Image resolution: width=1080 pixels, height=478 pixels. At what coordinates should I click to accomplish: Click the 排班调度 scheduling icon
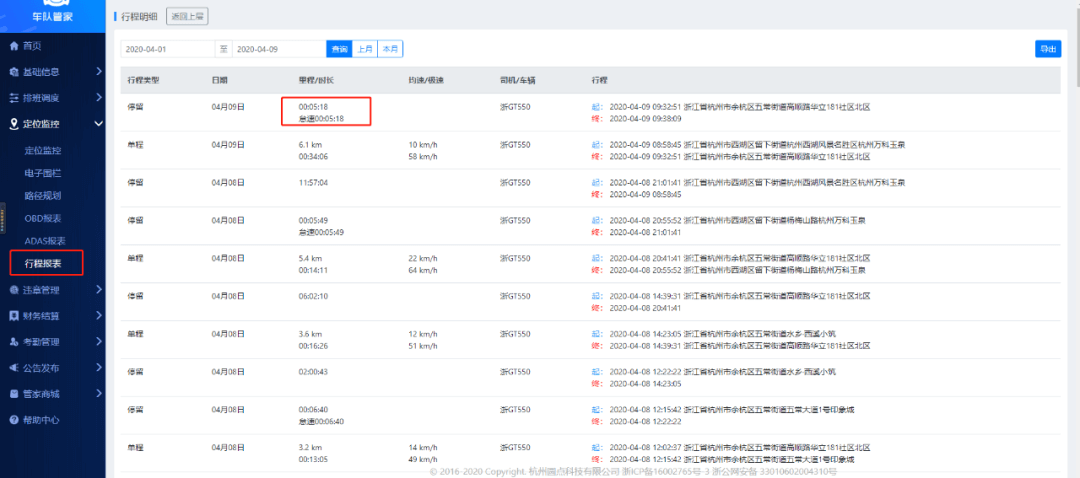tap(13, 98)
